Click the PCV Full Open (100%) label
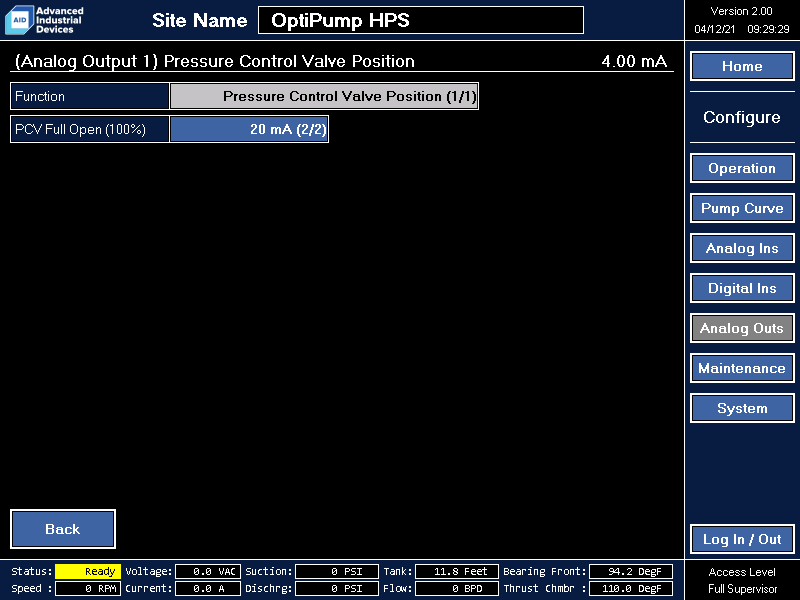Screen dimensions: 800x600 [90, 129]
